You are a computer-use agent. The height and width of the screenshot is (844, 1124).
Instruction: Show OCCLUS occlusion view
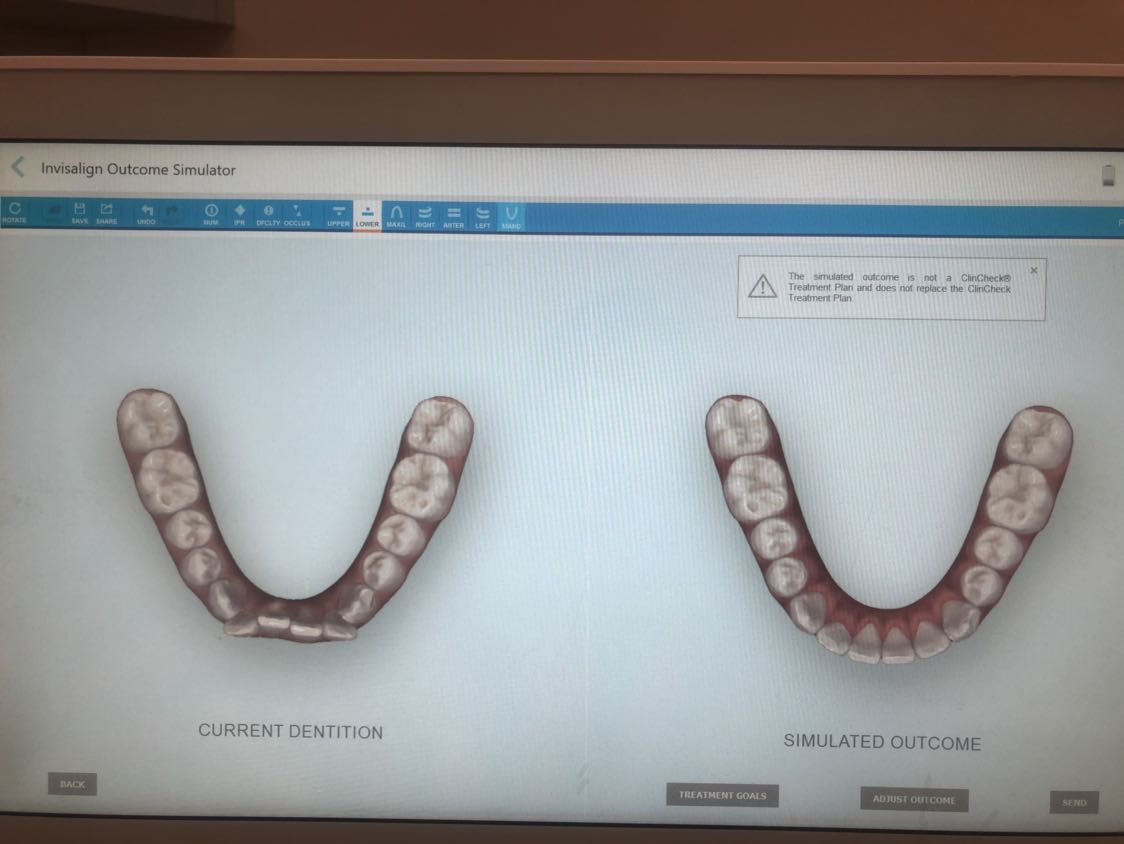point(297,215)
